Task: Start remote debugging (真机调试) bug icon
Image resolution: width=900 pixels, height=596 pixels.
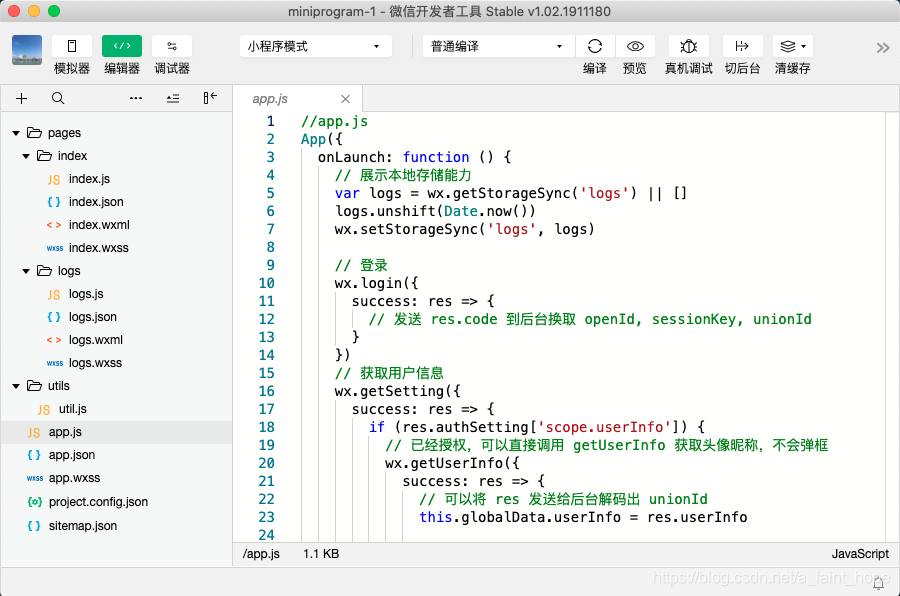Action: coord(688,46)
